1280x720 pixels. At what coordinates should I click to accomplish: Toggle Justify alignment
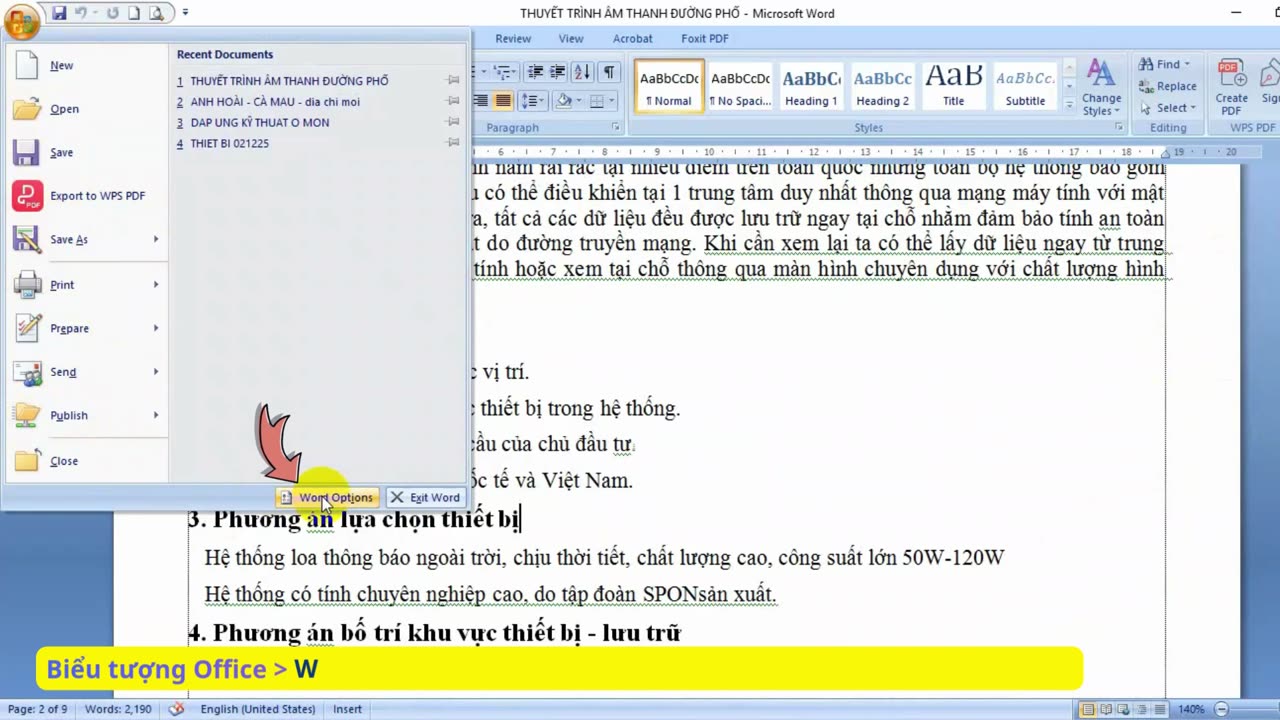(503, 101)
